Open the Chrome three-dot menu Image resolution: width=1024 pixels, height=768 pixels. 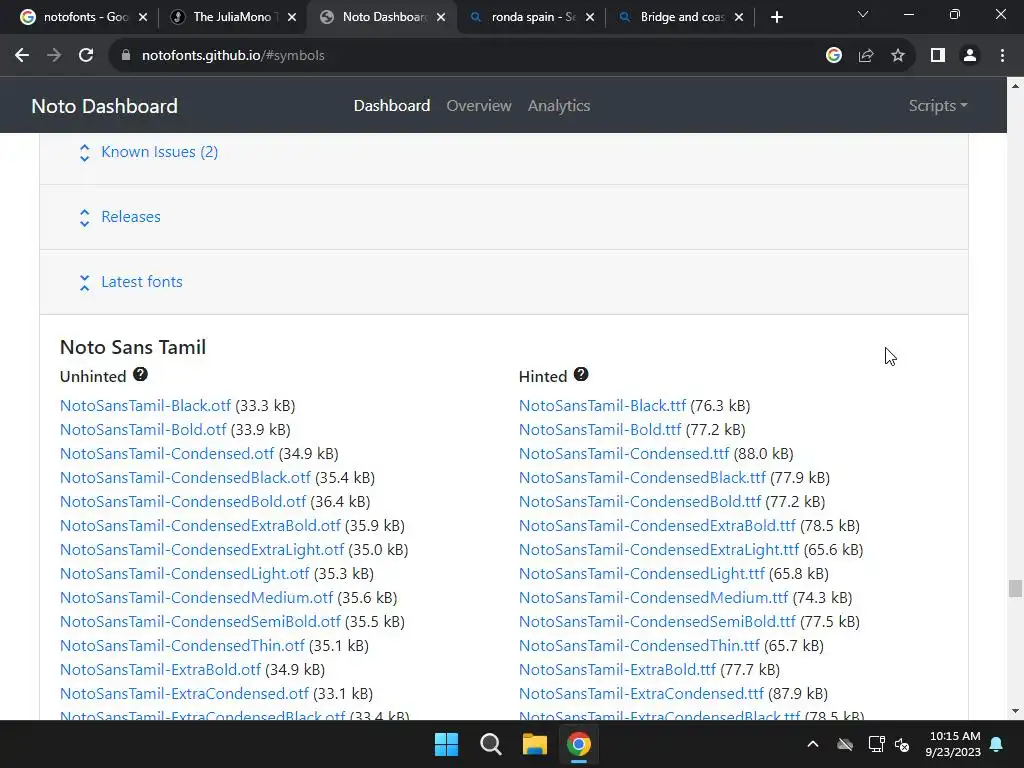click(1002, 56)
